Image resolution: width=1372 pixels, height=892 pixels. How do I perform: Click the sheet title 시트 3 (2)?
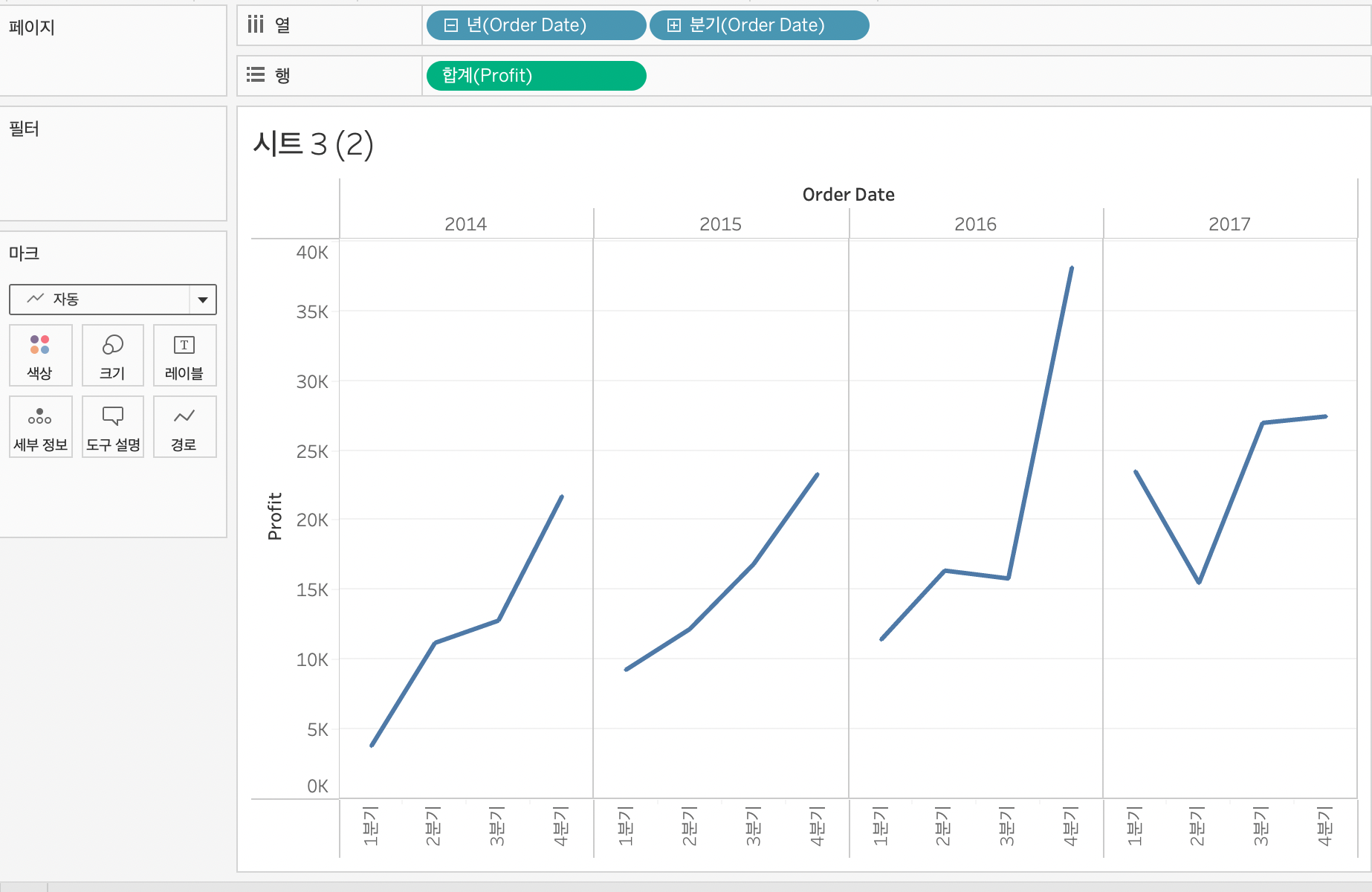[x=313, y=144]
